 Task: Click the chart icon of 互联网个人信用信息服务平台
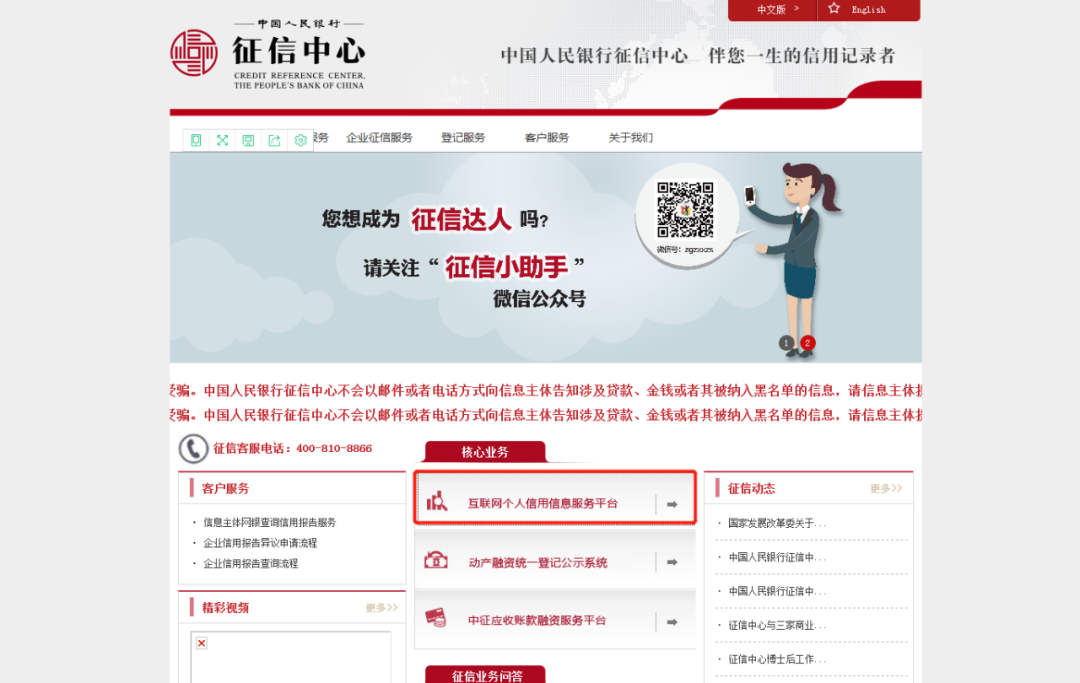437,501
